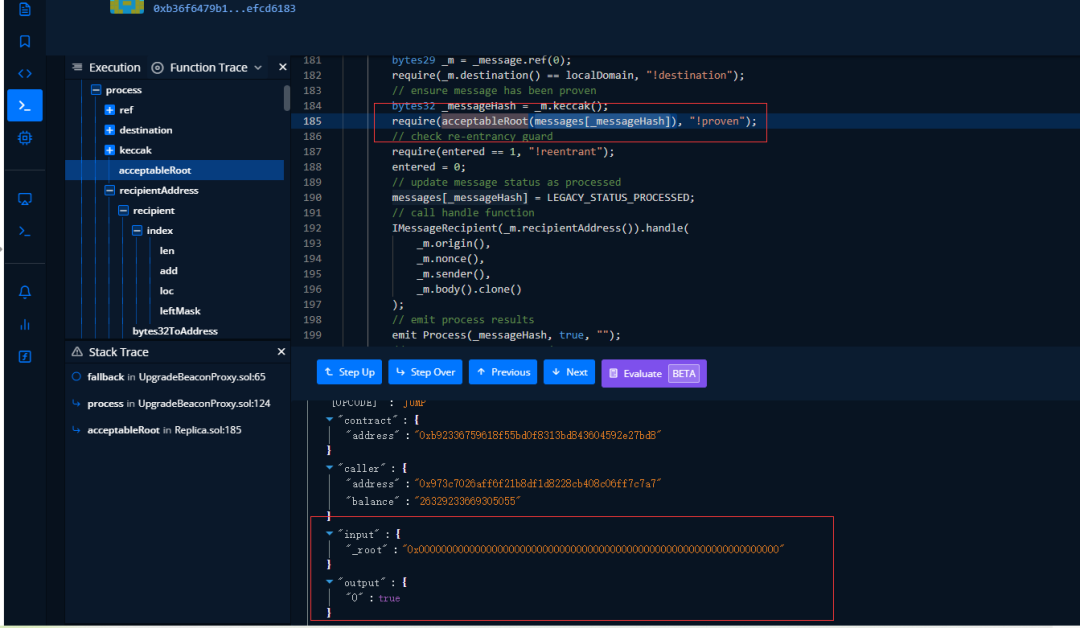Image resolution: width=1080 pixels, height=628 pixels.
Task: Collapse the recipient tree node
Action: (123, 211)
